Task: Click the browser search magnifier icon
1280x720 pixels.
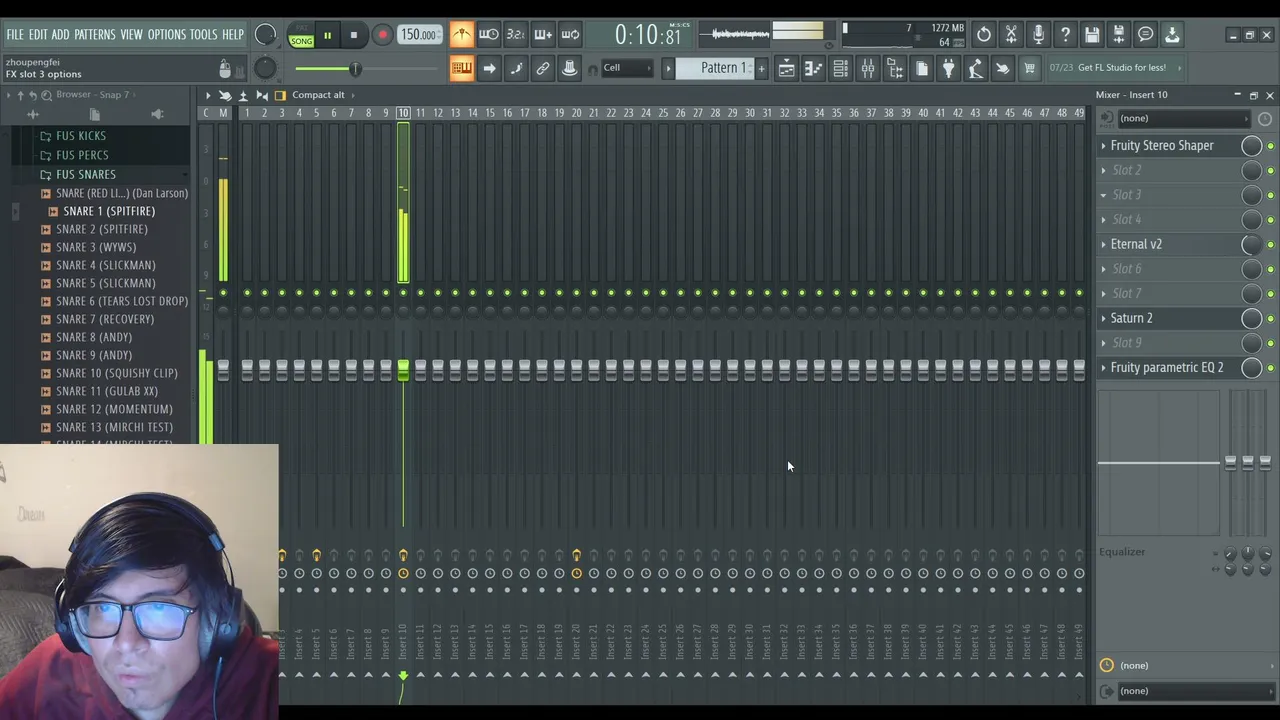Action: pos(47,95)
